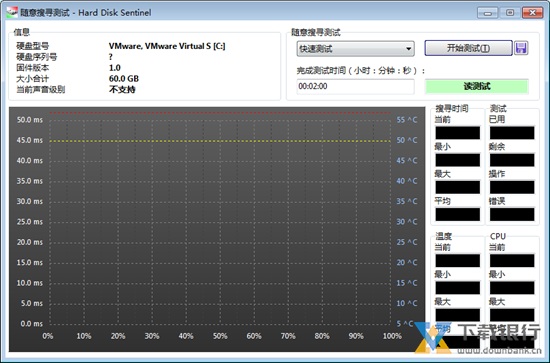Click the 30 °C temperature axis label
The width and height of the screenshot is (550, 363).
pos(407,222)
